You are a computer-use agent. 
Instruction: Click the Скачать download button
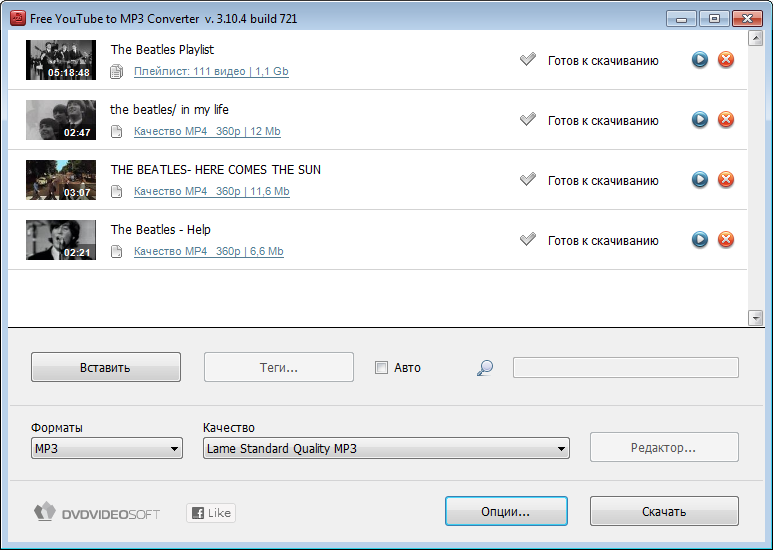point(664,511)
